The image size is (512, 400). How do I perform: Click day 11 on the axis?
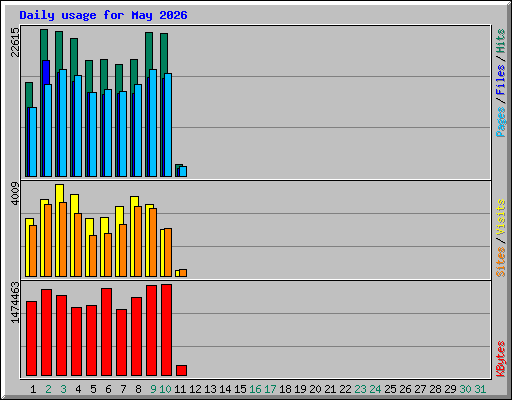[x=180, y=389]
